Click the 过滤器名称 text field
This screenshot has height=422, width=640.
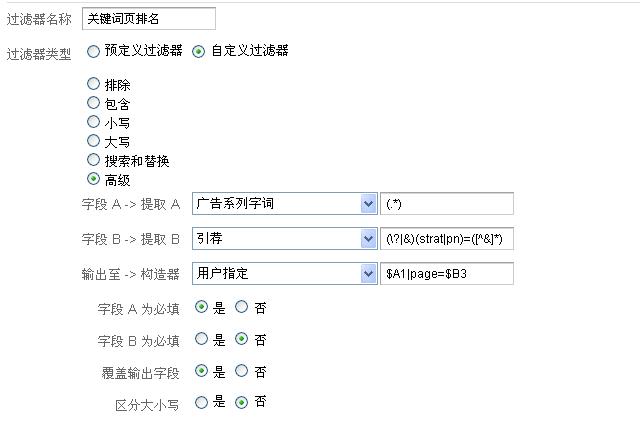pyautogui.click(x=148, y=19)
